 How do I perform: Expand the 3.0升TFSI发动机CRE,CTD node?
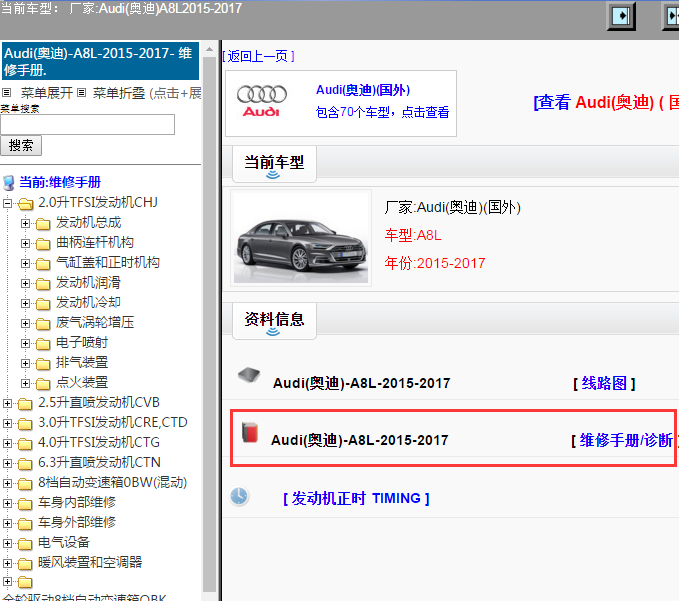pos(7,423)
